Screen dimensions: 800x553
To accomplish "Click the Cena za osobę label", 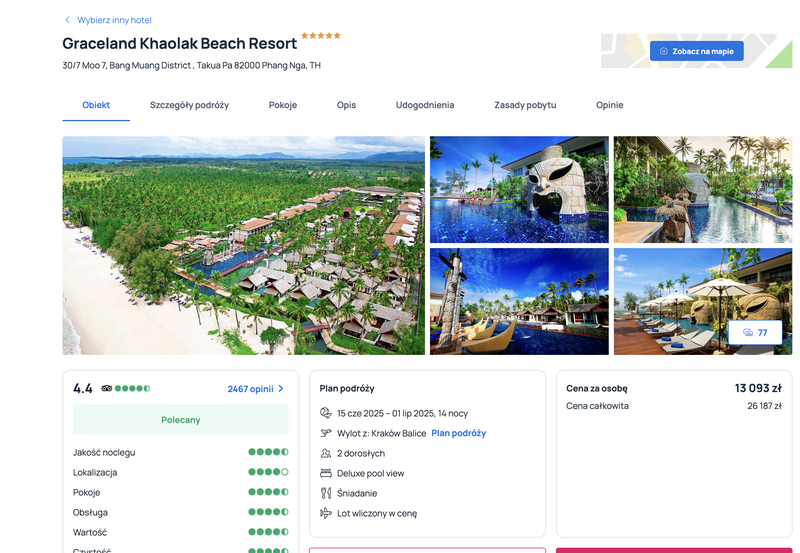I will [x=596, y=388].
